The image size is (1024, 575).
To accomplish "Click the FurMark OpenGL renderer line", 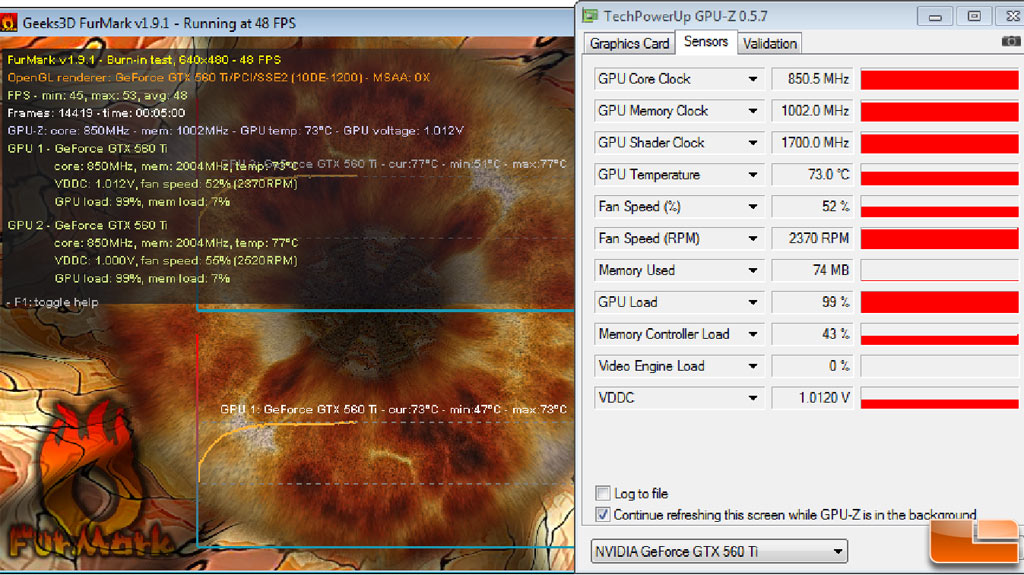I will [x=218, y=78].
